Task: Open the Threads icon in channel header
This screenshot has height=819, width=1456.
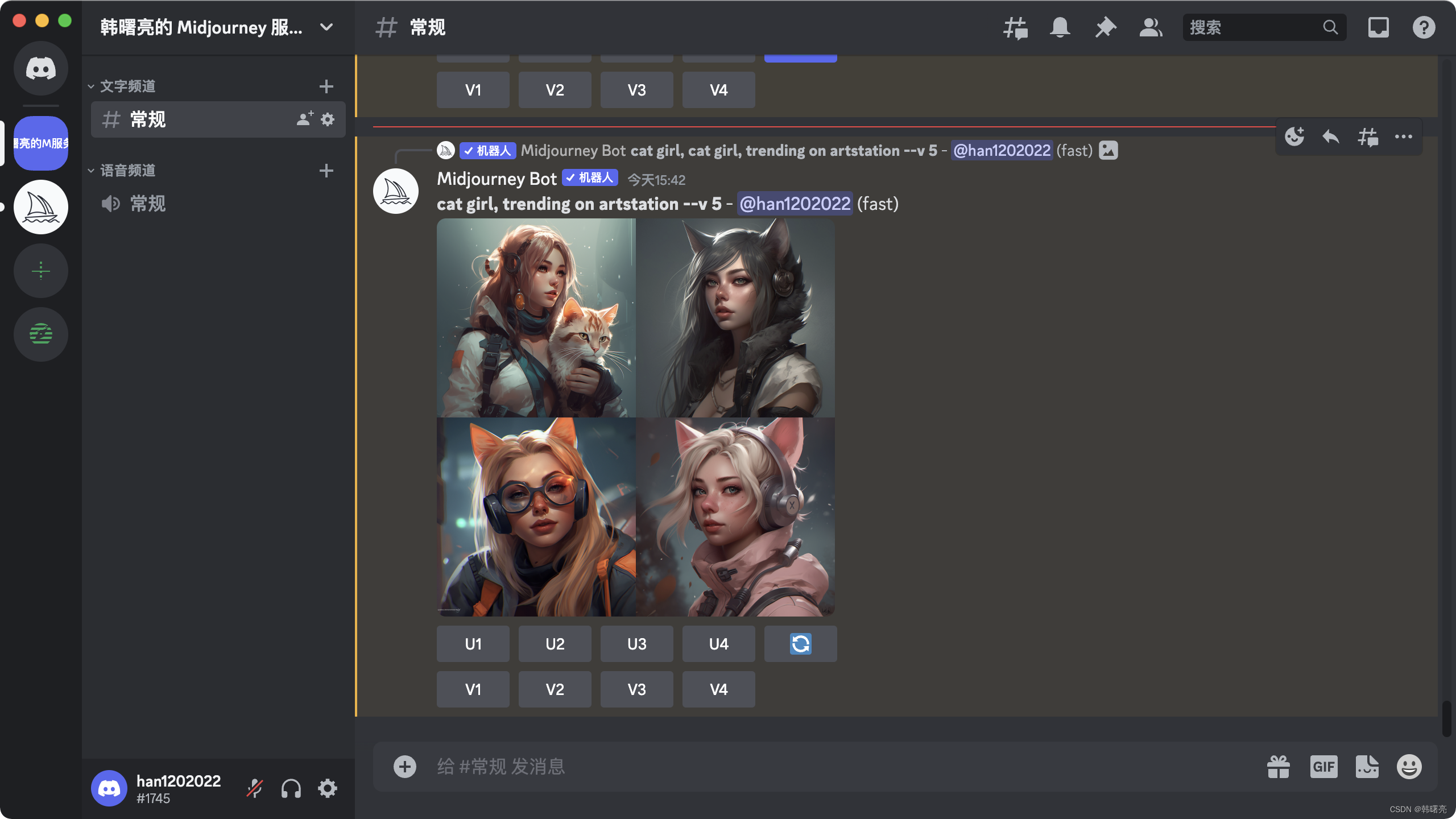Action: [1015, 27]
